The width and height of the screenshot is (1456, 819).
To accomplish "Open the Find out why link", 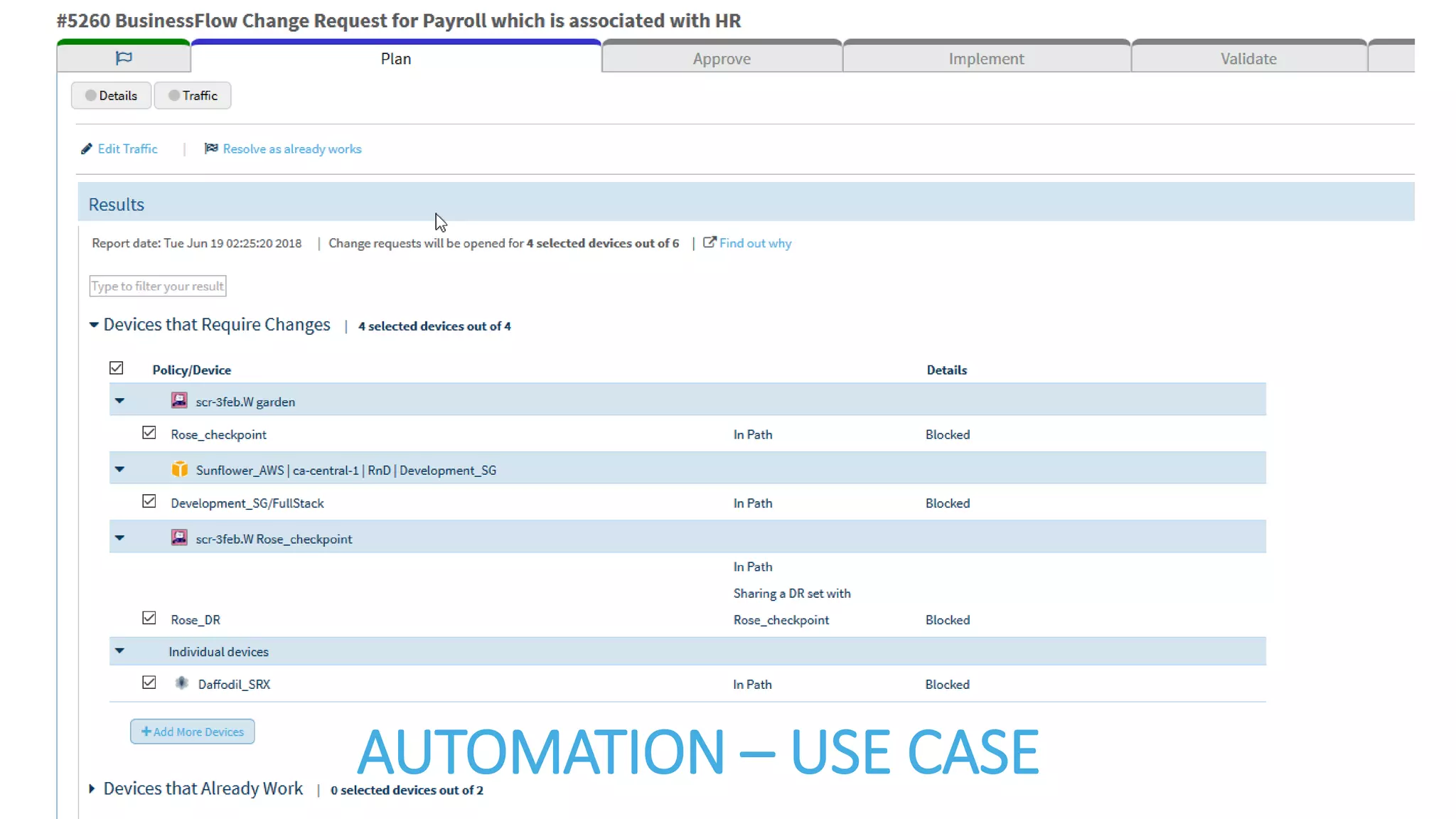I will [755, 243].
